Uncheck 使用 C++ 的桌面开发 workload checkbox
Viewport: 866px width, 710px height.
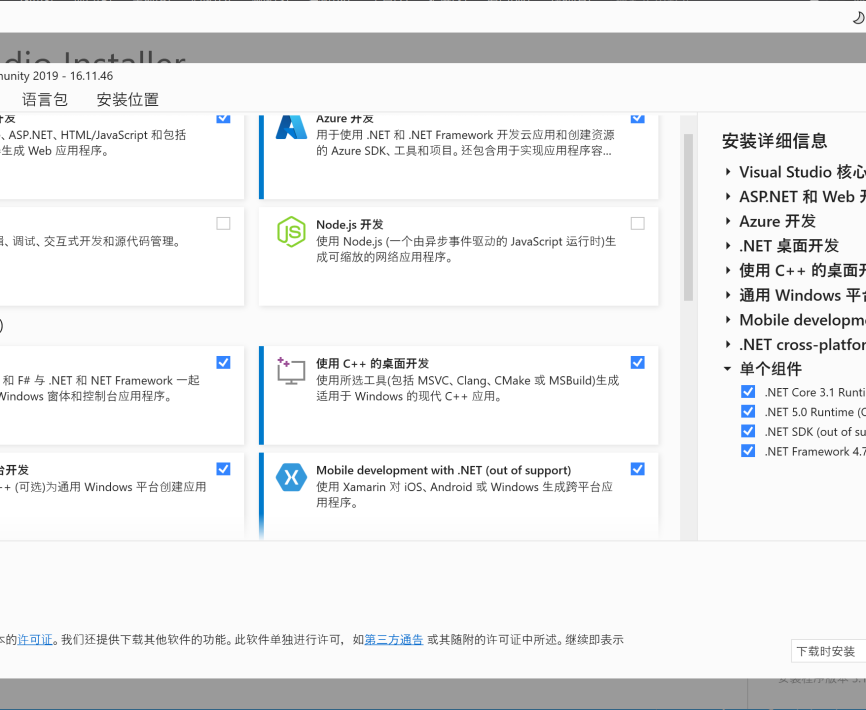[637, 363]
